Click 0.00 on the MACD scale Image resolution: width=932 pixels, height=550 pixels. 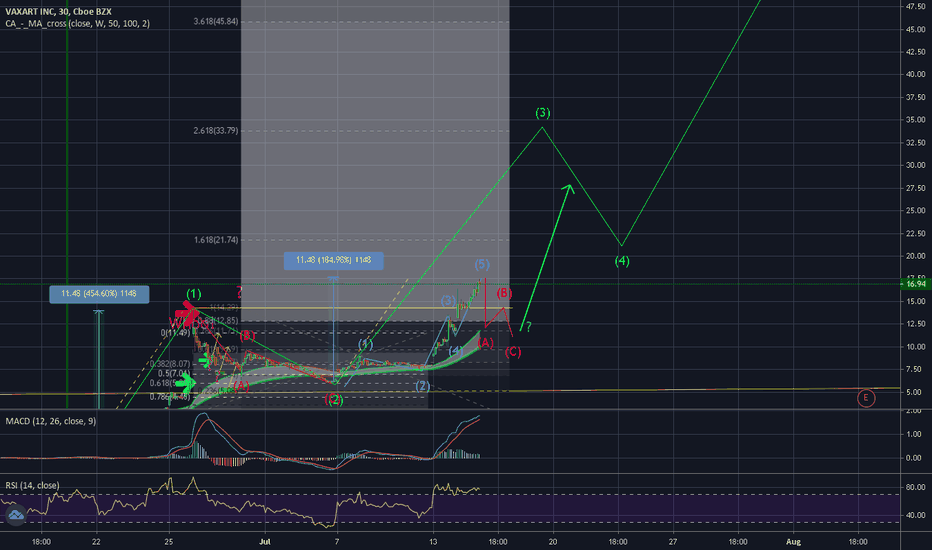(914, 458)
